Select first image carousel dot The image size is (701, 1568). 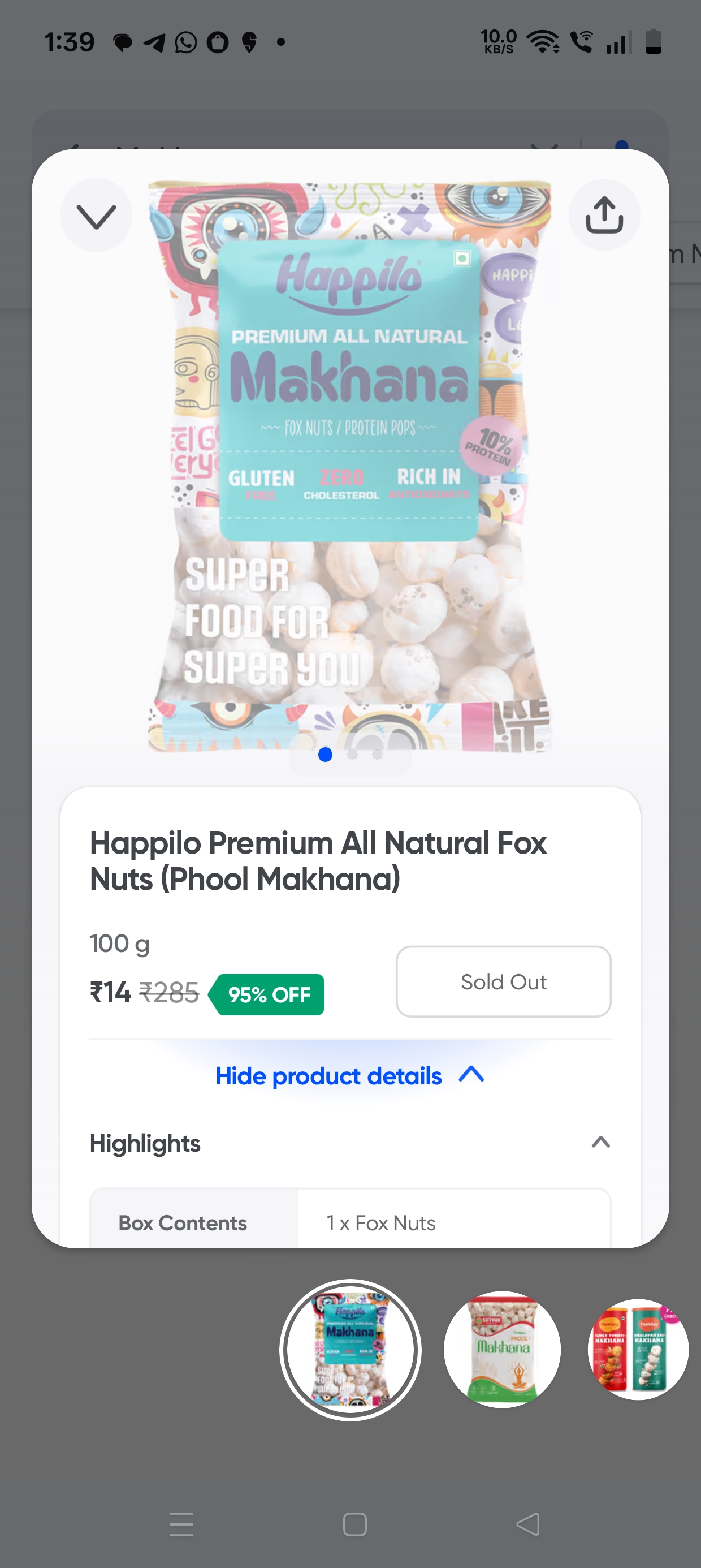pyautogui.click(x=325, y=755)
